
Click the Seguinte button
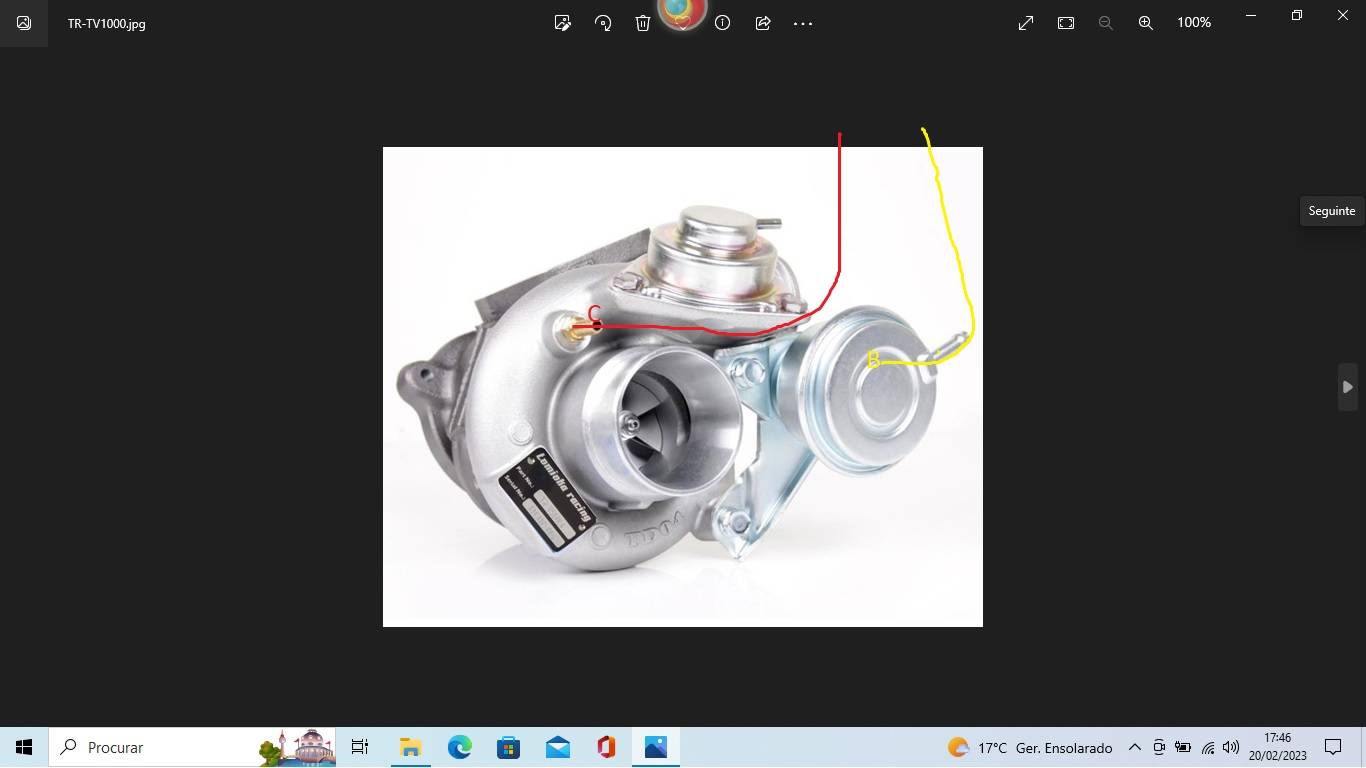tap(1331, 210)
